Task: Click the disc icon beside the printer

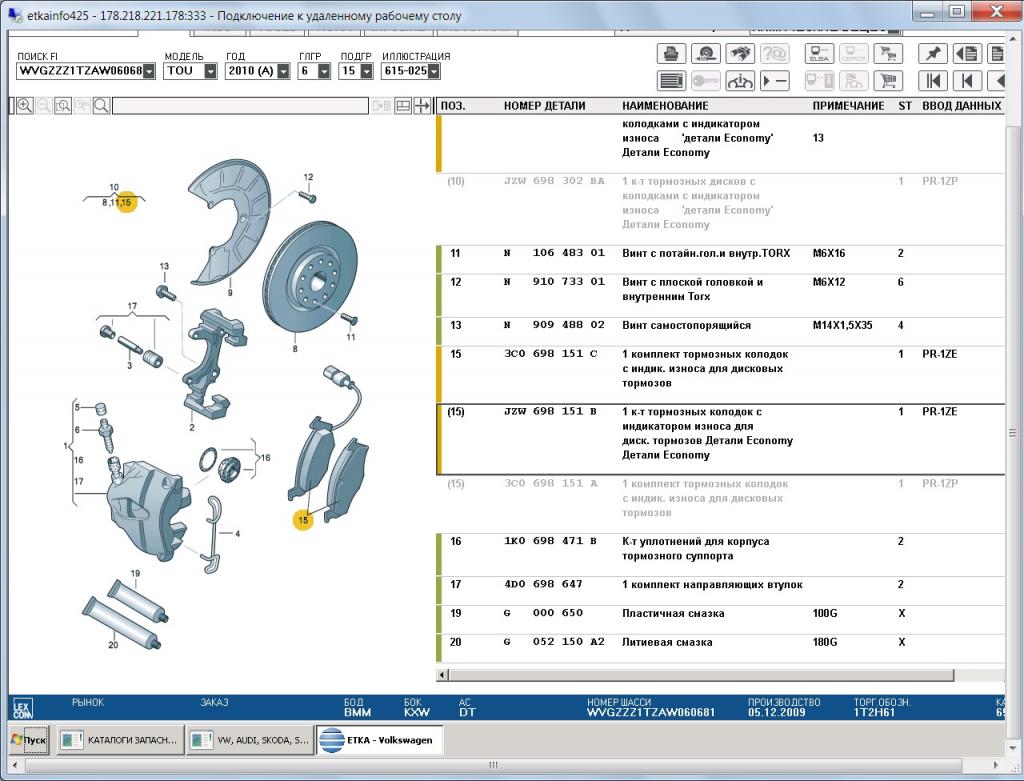Action: click(706, 54)
